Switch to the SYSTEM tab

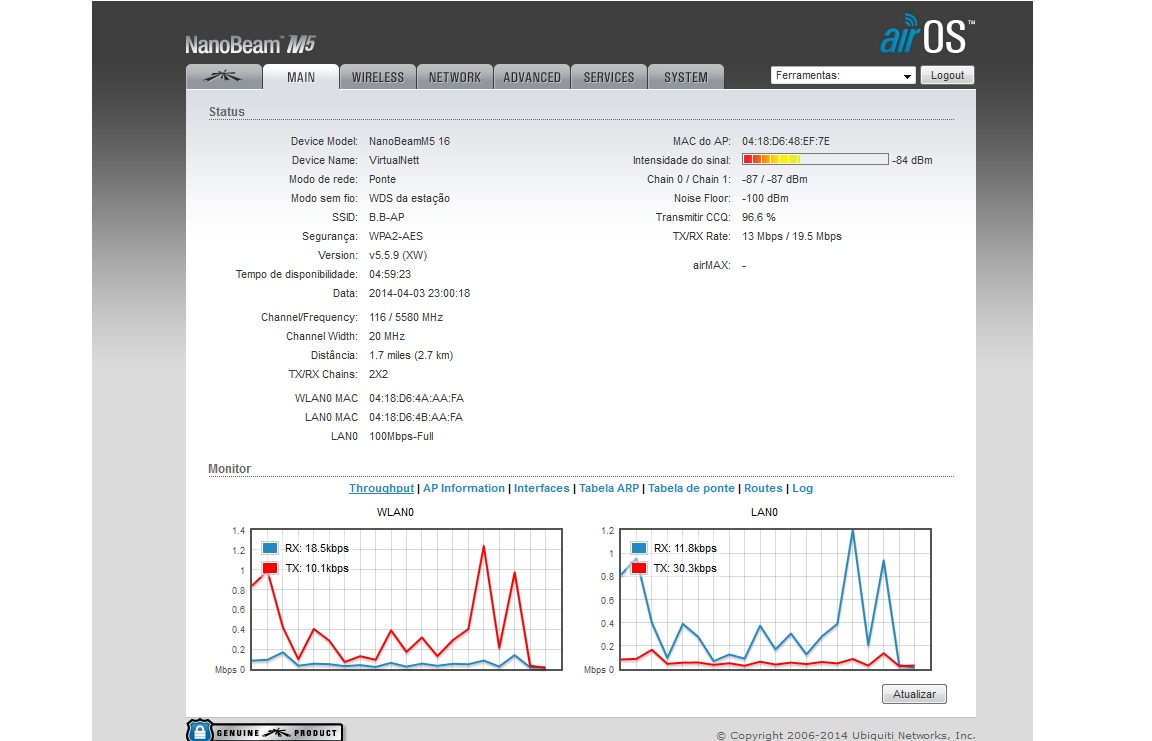pyautogui.click(x=686, y=76)
